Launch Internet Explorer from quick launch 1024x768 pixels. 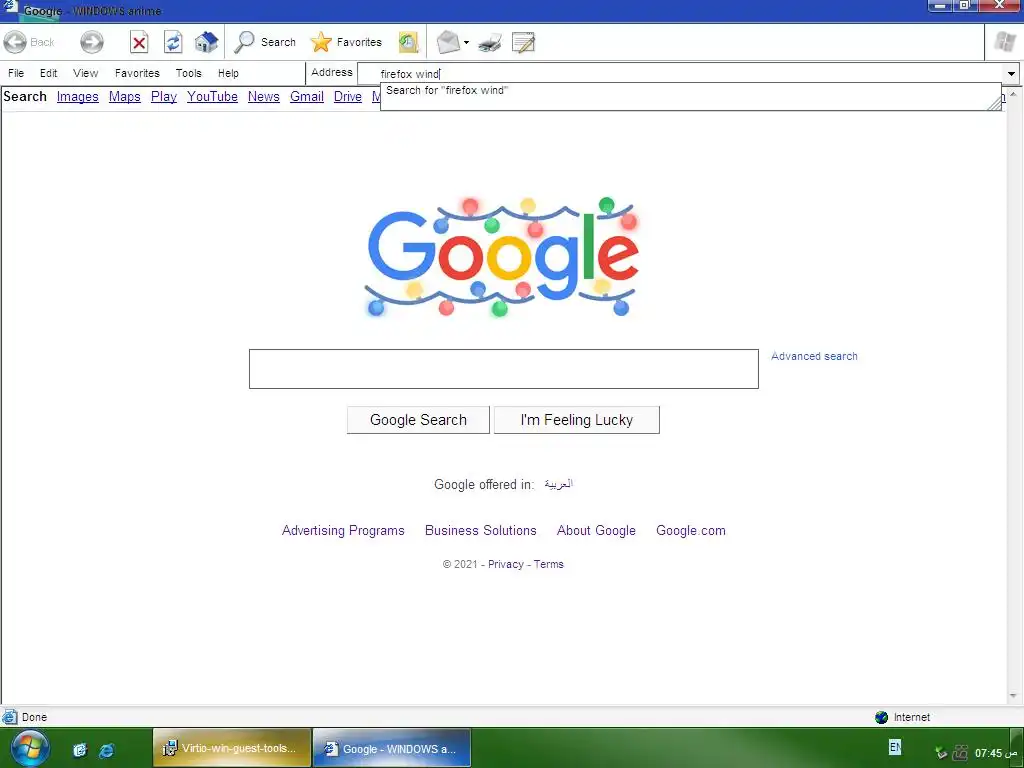[106, 750]
